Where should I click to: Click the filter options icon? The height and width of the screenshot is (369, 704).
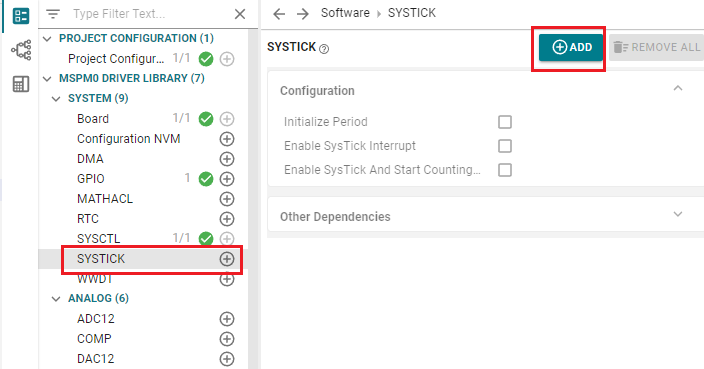click(53, 14)
